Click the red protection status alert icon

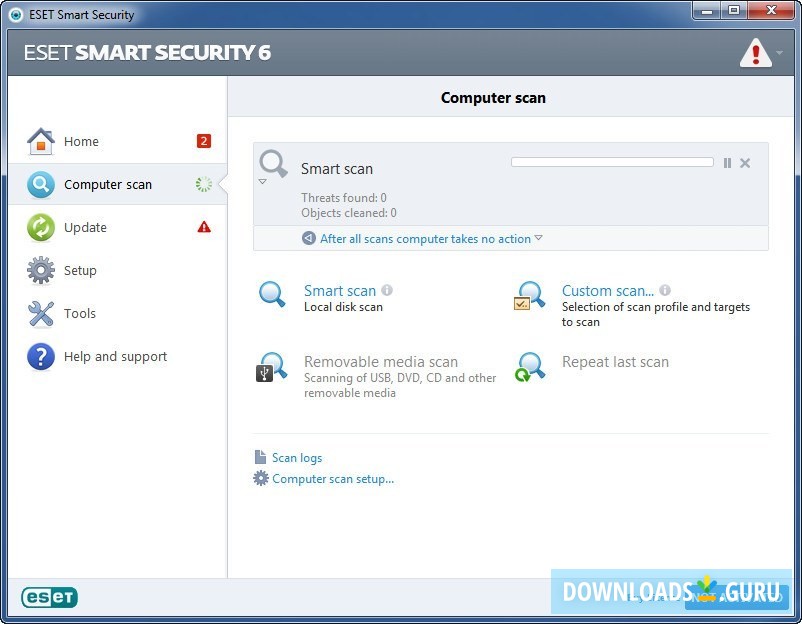tap(755, 53)
